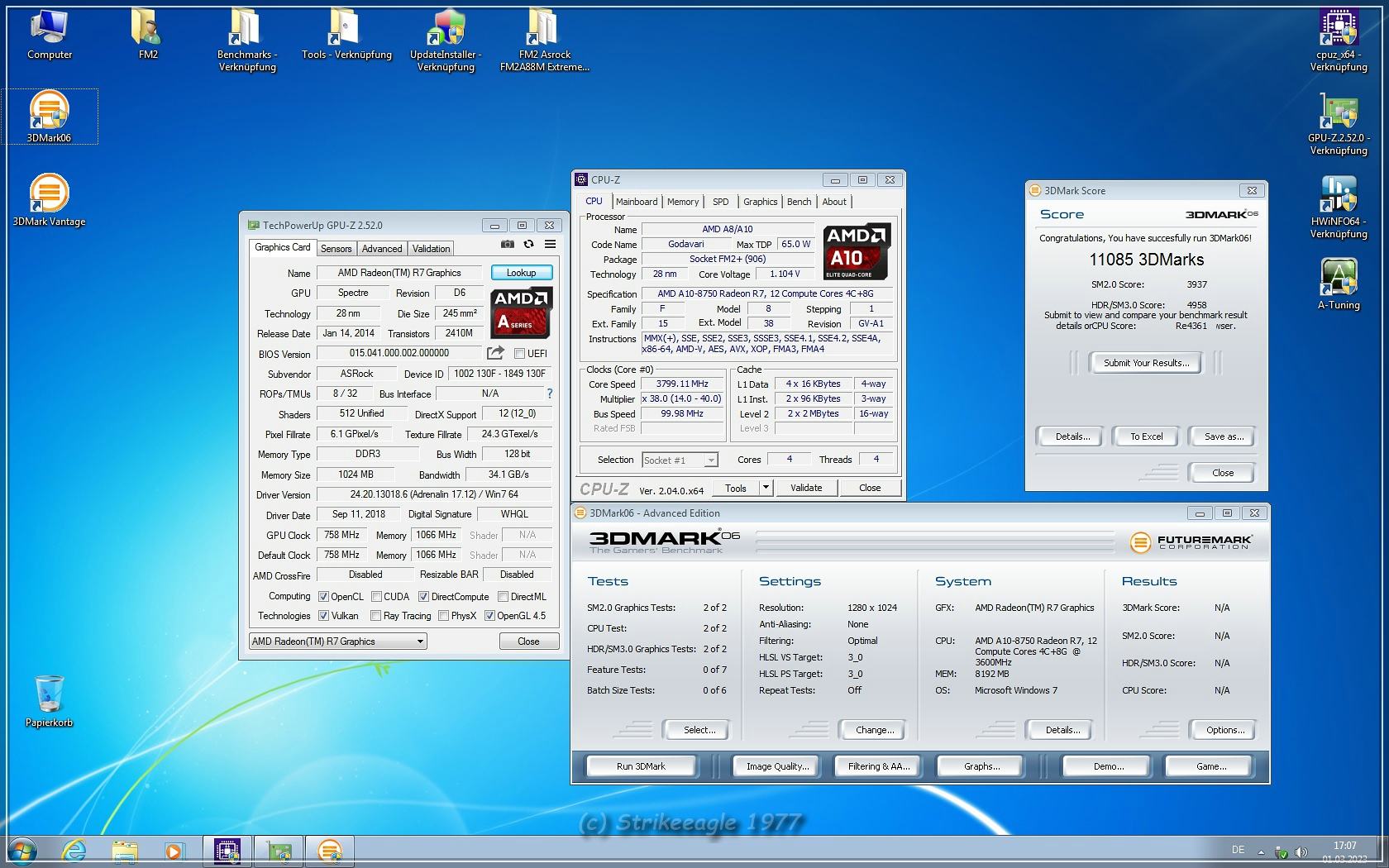The width and height of the screenshot is (1389, 868).
Task: Click Lookup button in GPU-Z
Action: click(x=521, y=273)
